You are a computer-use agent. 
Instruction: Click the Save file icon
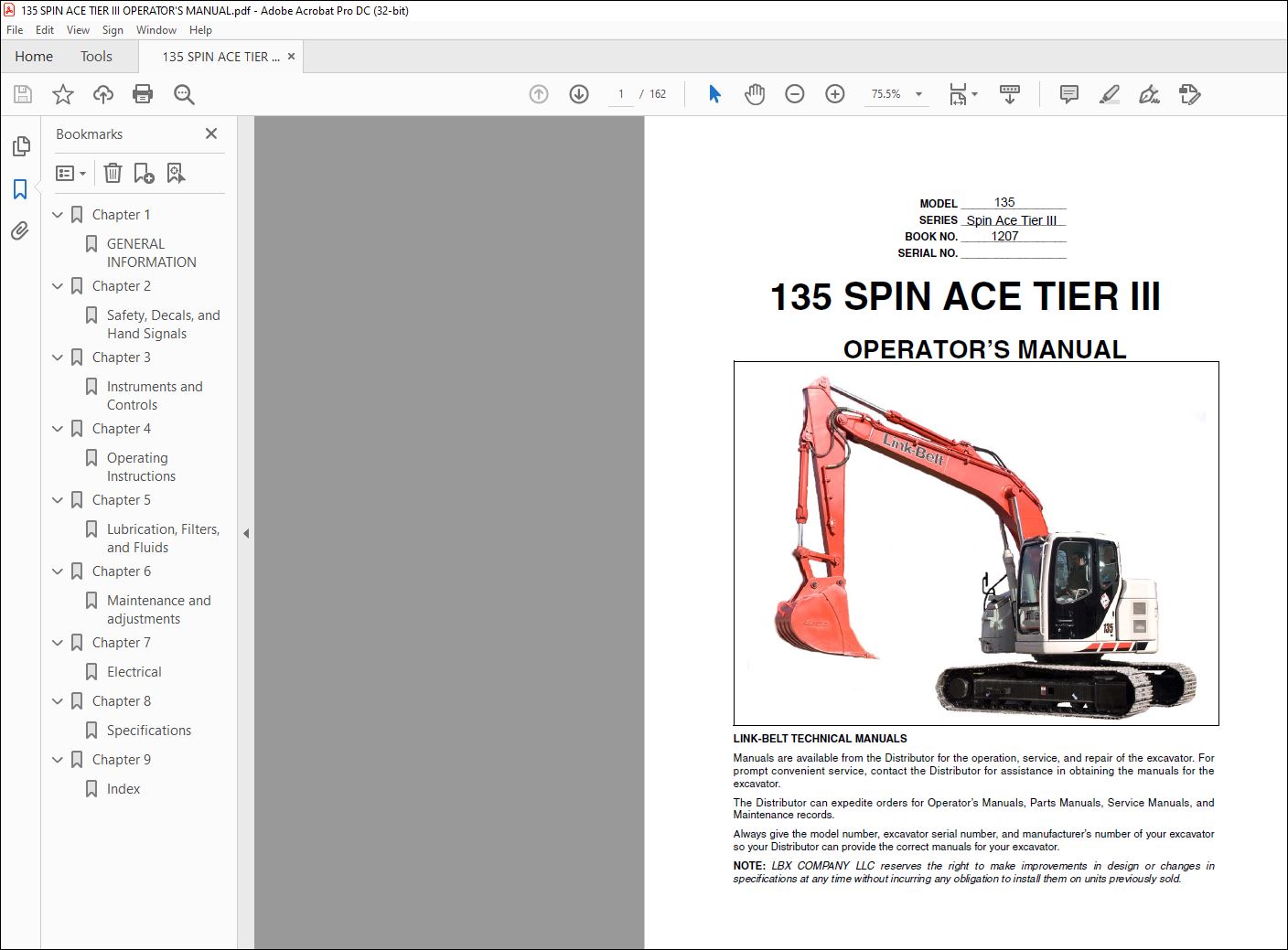click(23, 94)
